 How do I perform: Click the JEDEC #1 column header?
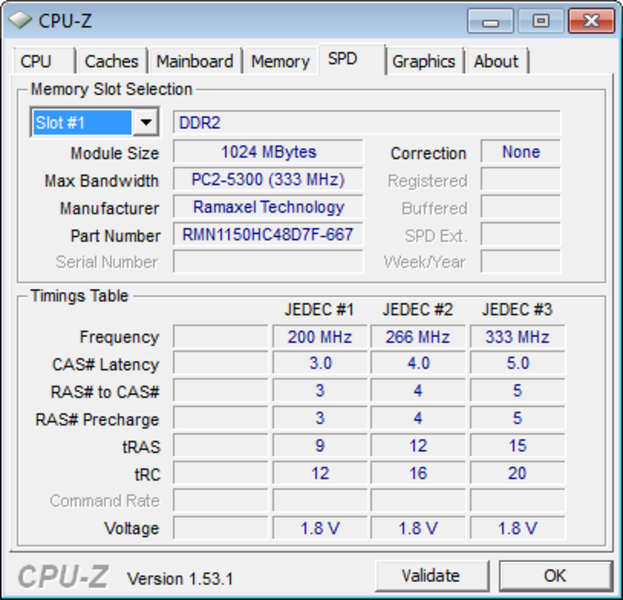(319, 310)
